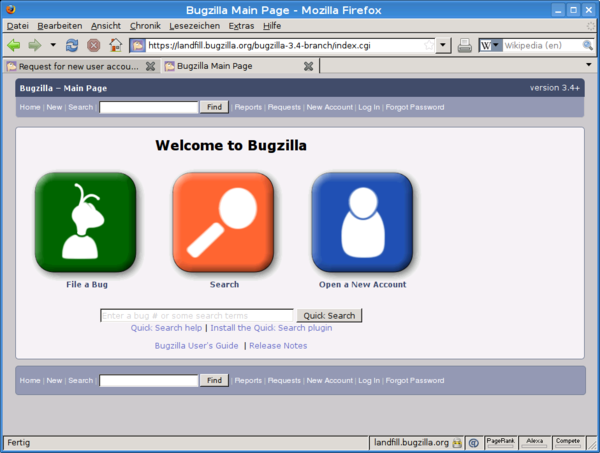Screen dimensions: 600x453
Task: Open the Hilfe menu
Action: click(272, 26)
